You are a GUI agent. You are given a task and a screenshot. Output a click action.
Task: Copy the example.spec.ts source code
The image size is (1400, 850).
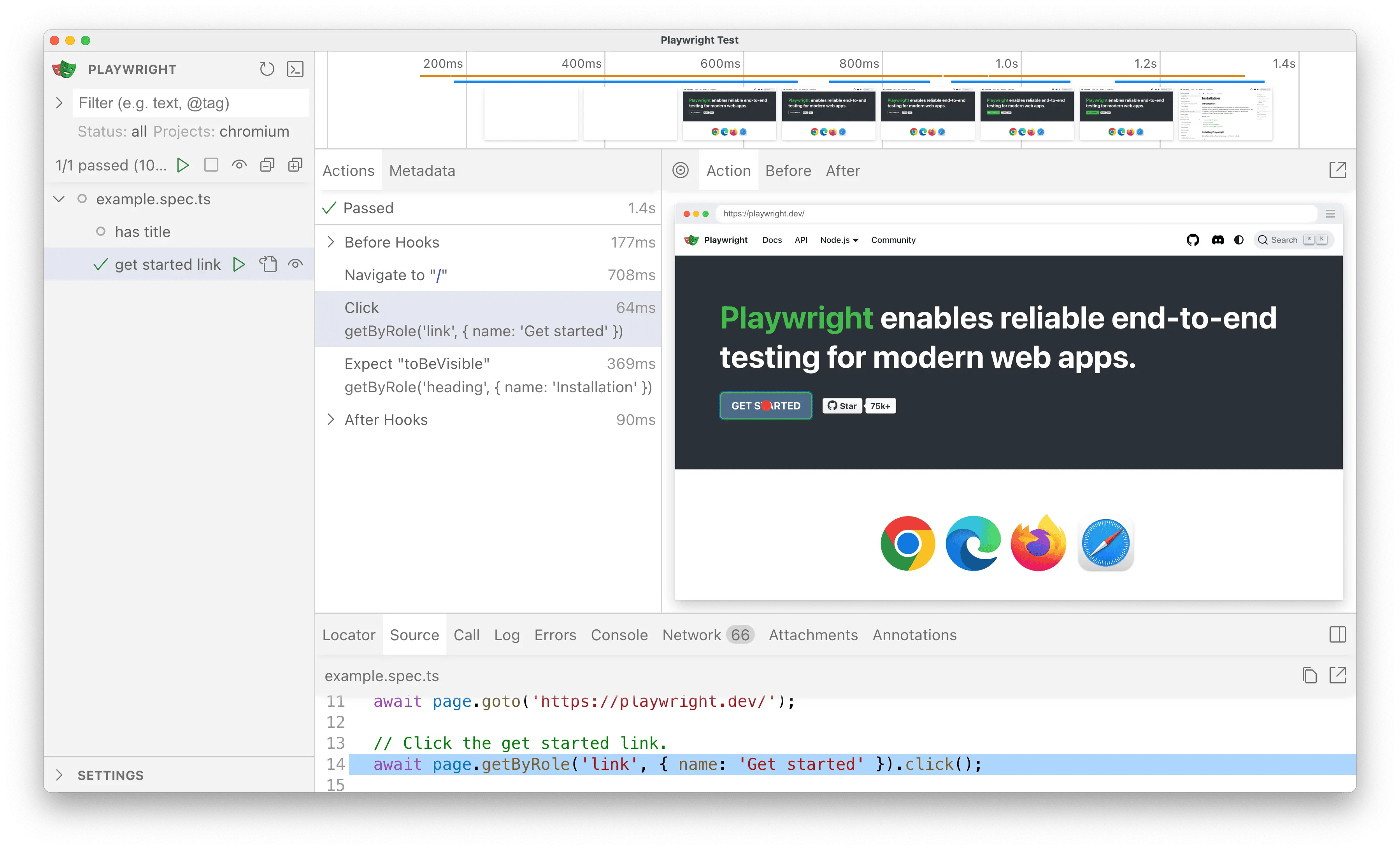tap(1310, 676)
